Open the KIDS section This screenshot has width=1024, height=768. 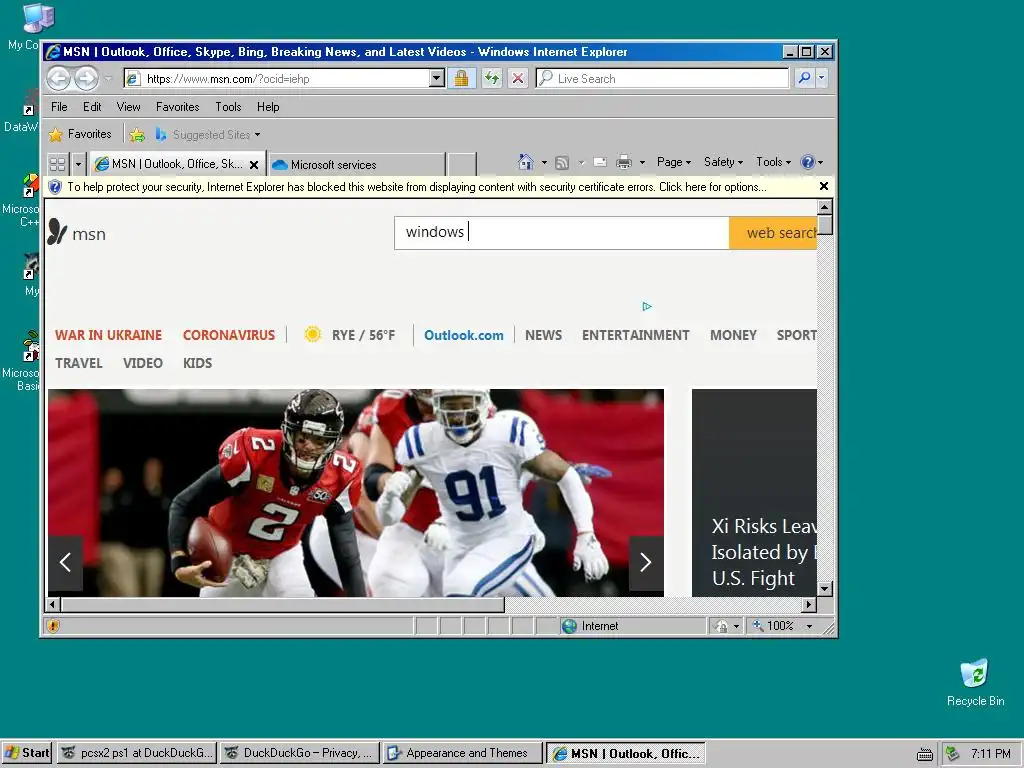[x=197, y=363]
